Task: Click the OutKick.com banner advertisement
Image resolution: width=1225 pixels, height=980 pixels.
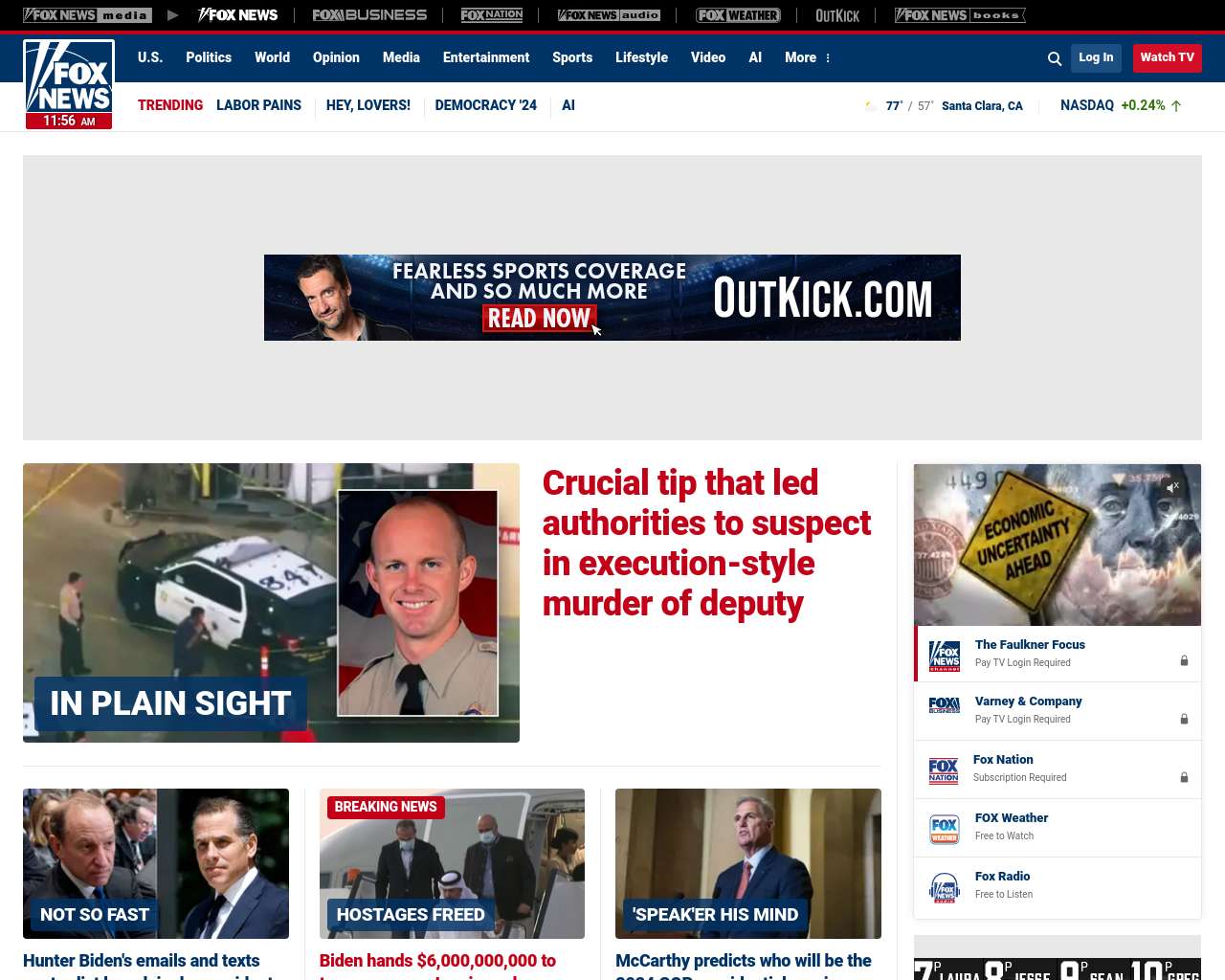Action: [x=612, y=298]
